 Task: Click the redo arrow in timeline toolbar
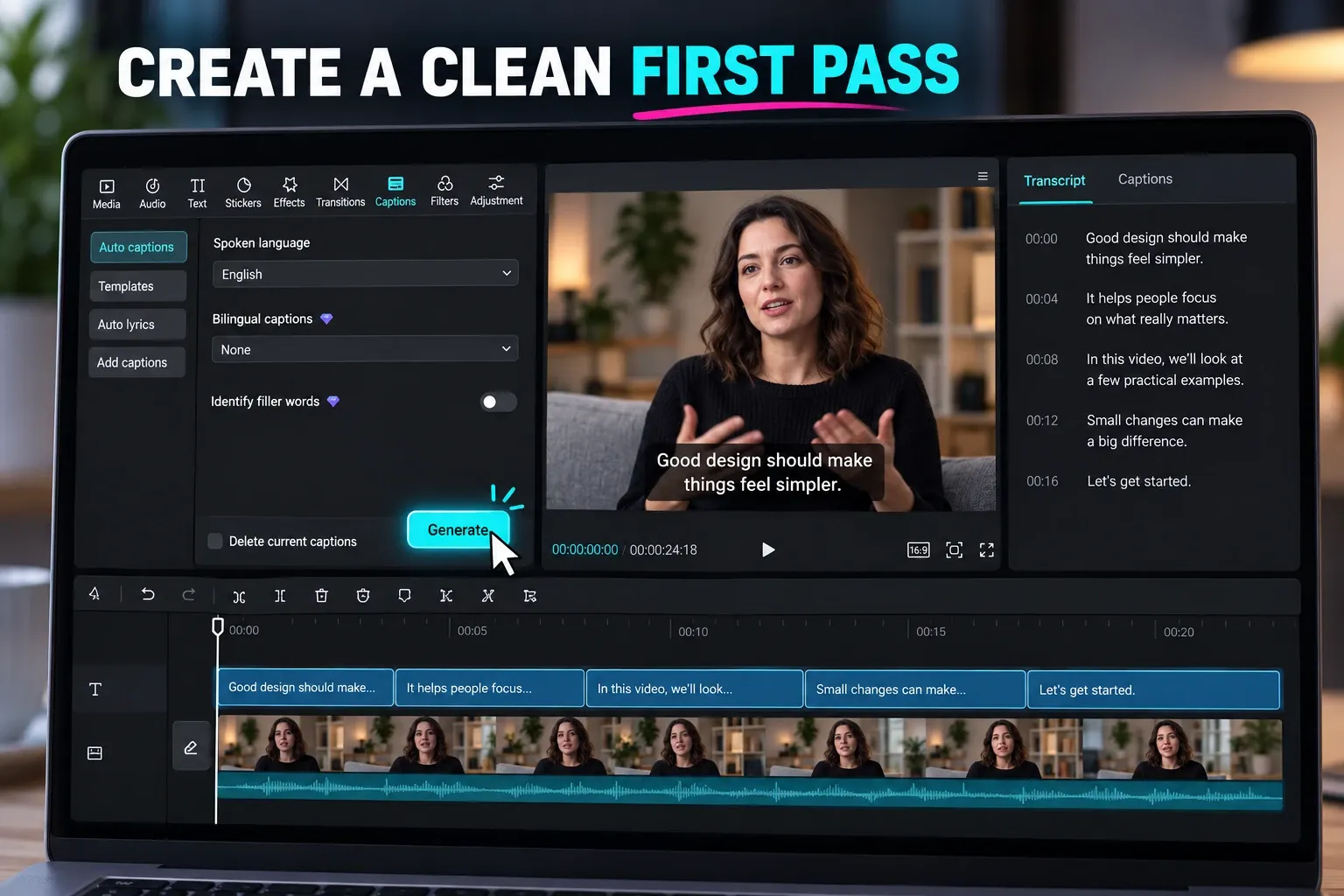pyautogui.click(x=188, y=595)
